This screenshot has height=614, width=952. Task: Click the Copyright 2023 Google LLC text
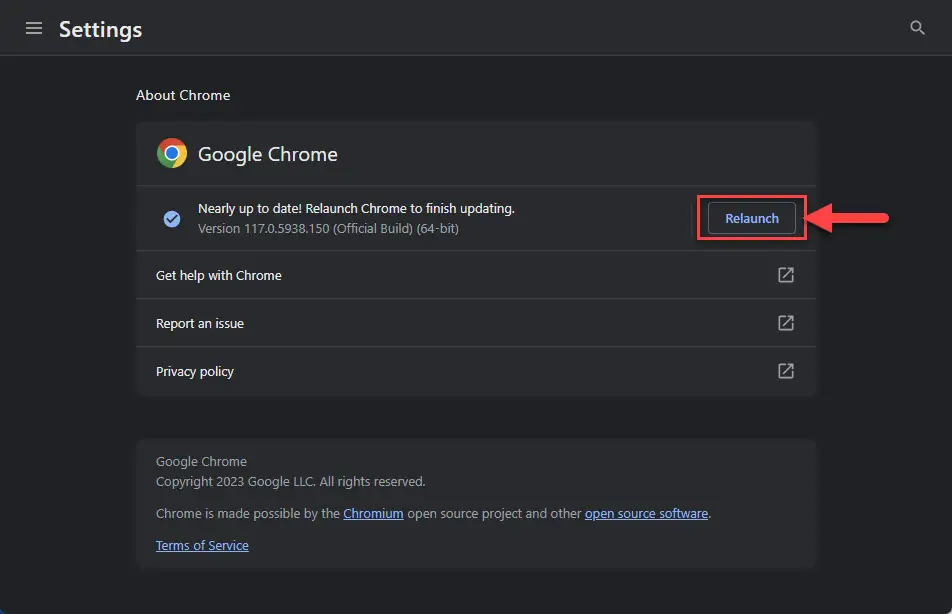(290, 482)
